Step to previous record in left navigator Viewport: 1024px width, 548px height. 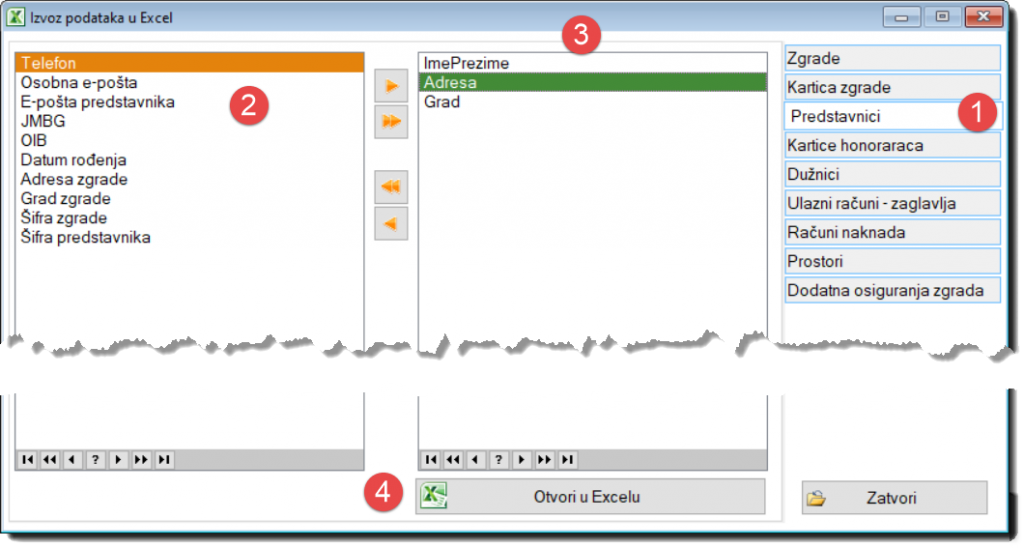point(72,460)
